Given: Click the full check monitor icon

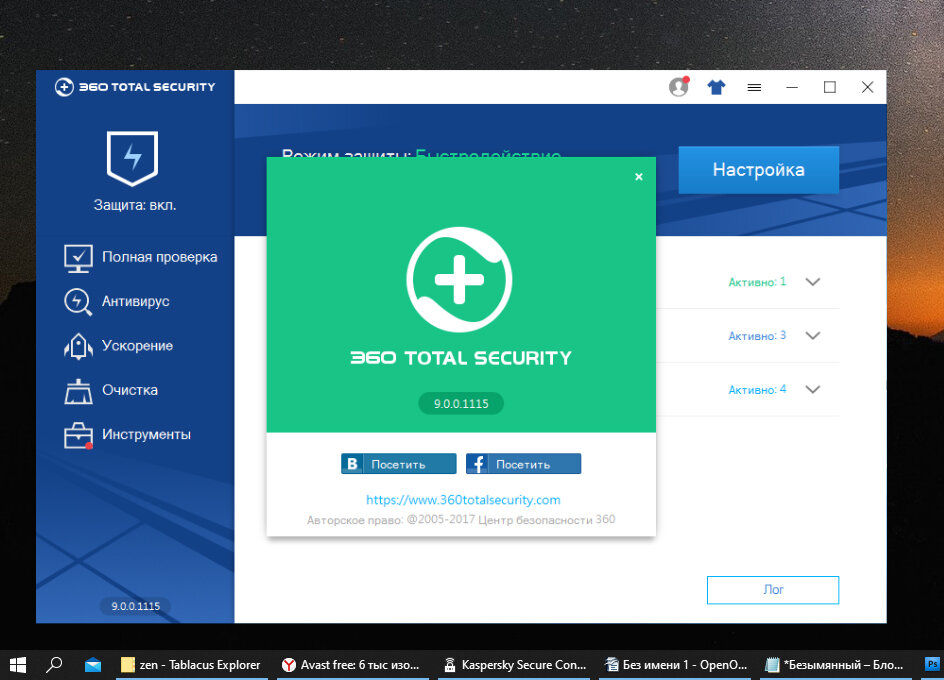Looking at the screenshot, I should (78, 258).
